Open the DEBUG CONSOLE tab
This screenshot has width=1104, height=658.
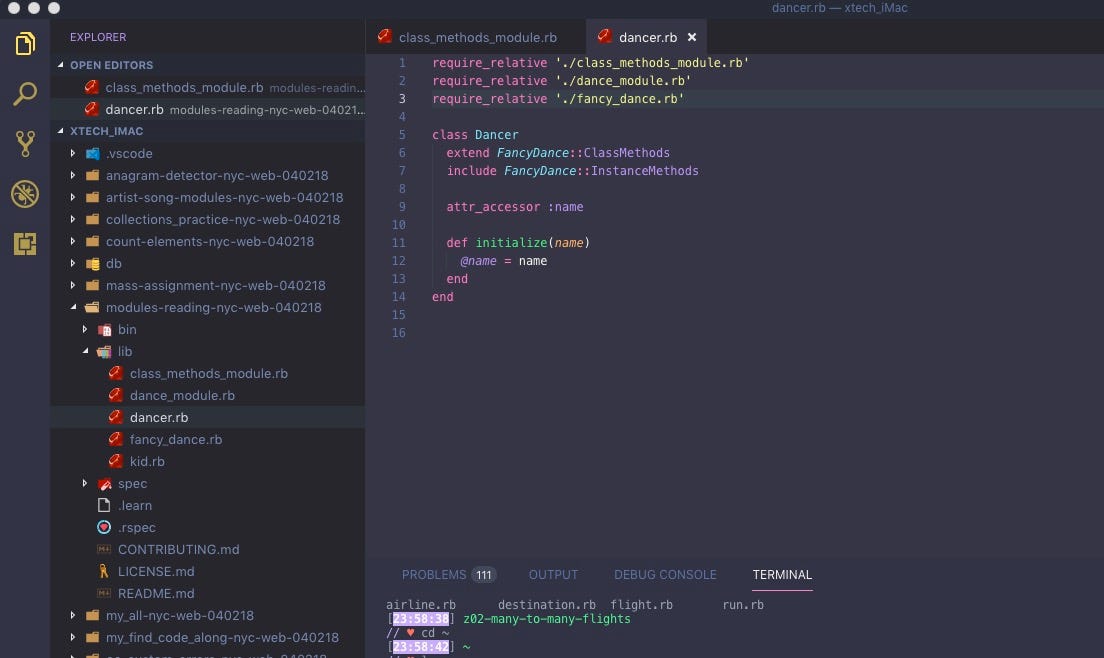point(665,574)
